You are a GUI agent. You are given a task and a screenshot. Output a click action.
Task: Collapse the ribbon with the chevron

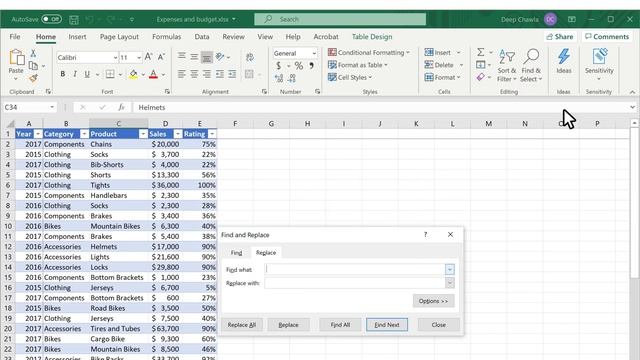point(632,92)
